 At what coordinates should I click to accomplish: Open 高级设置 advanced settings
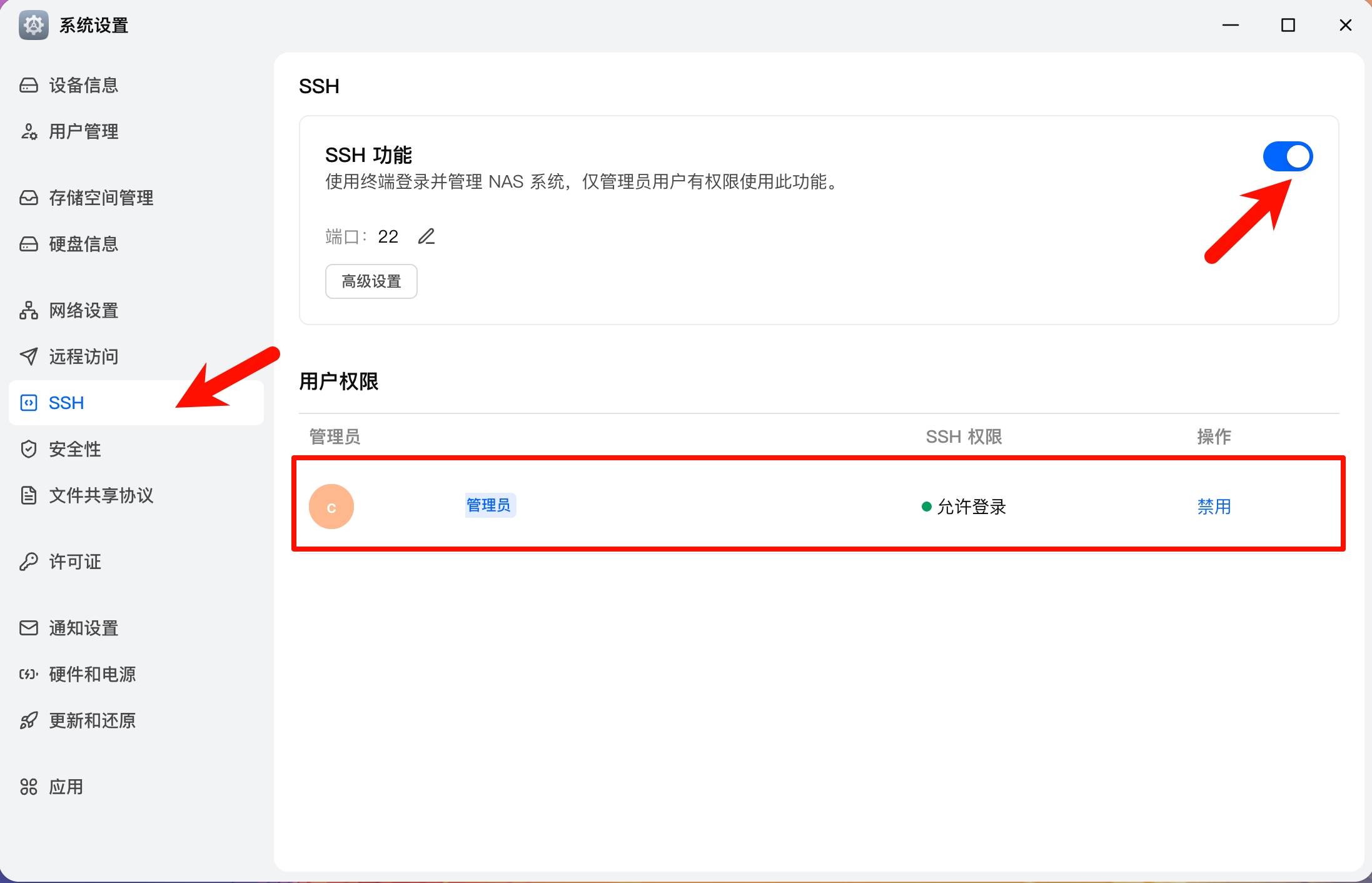(371, 281)
